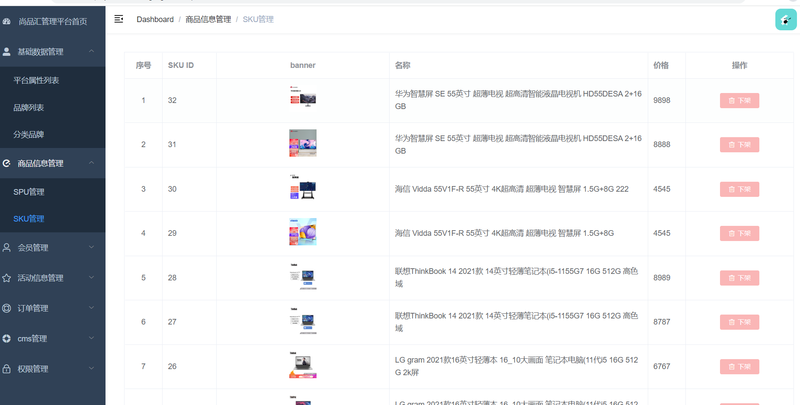Expand the 权限管理 menu chevron
800x405 pixels.
click(91, 368)
